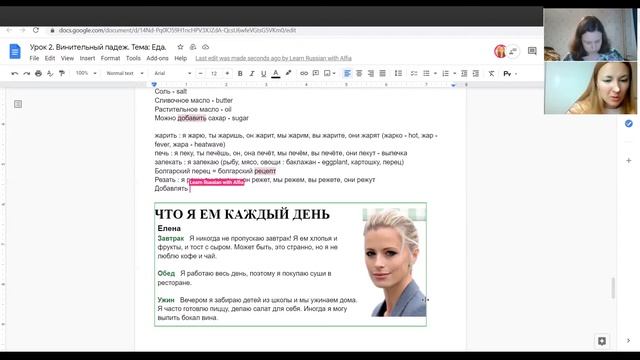
Task: Set right text alignment
Action: (x=371, y=73)
